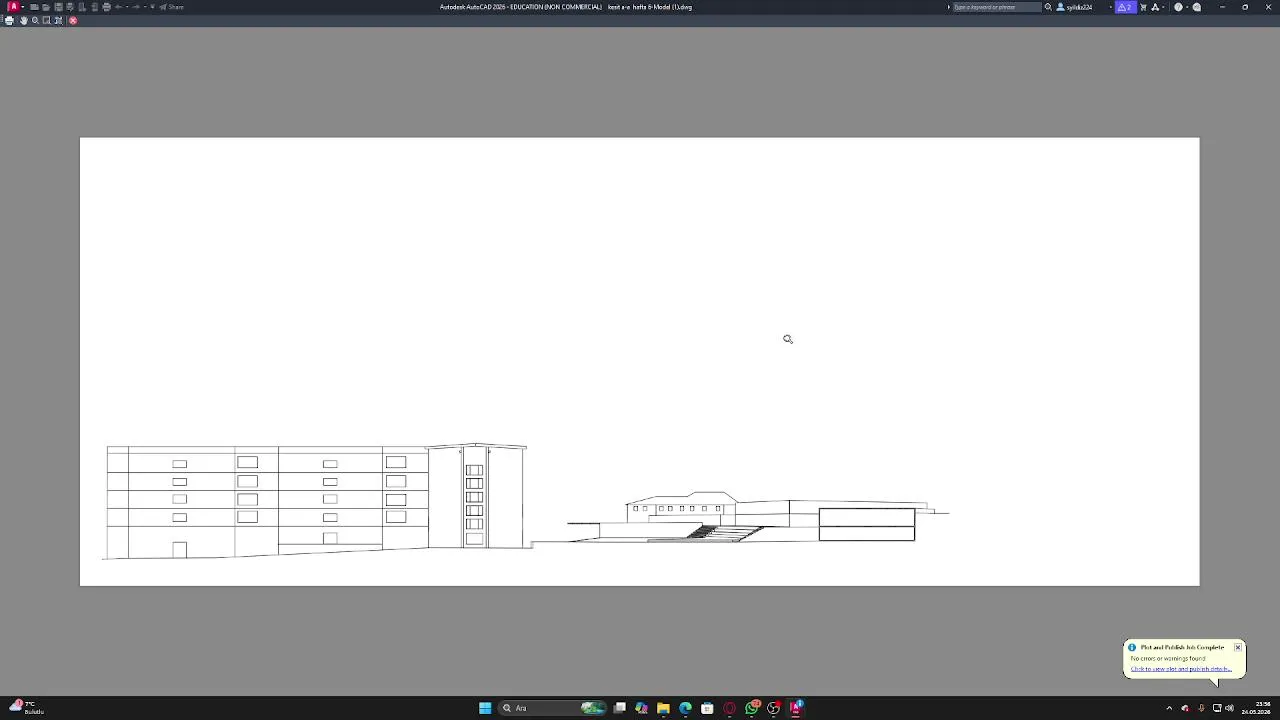Expand the Help dropdown arrow
Screen dimensions: 1280x720
click(1187, 7)
